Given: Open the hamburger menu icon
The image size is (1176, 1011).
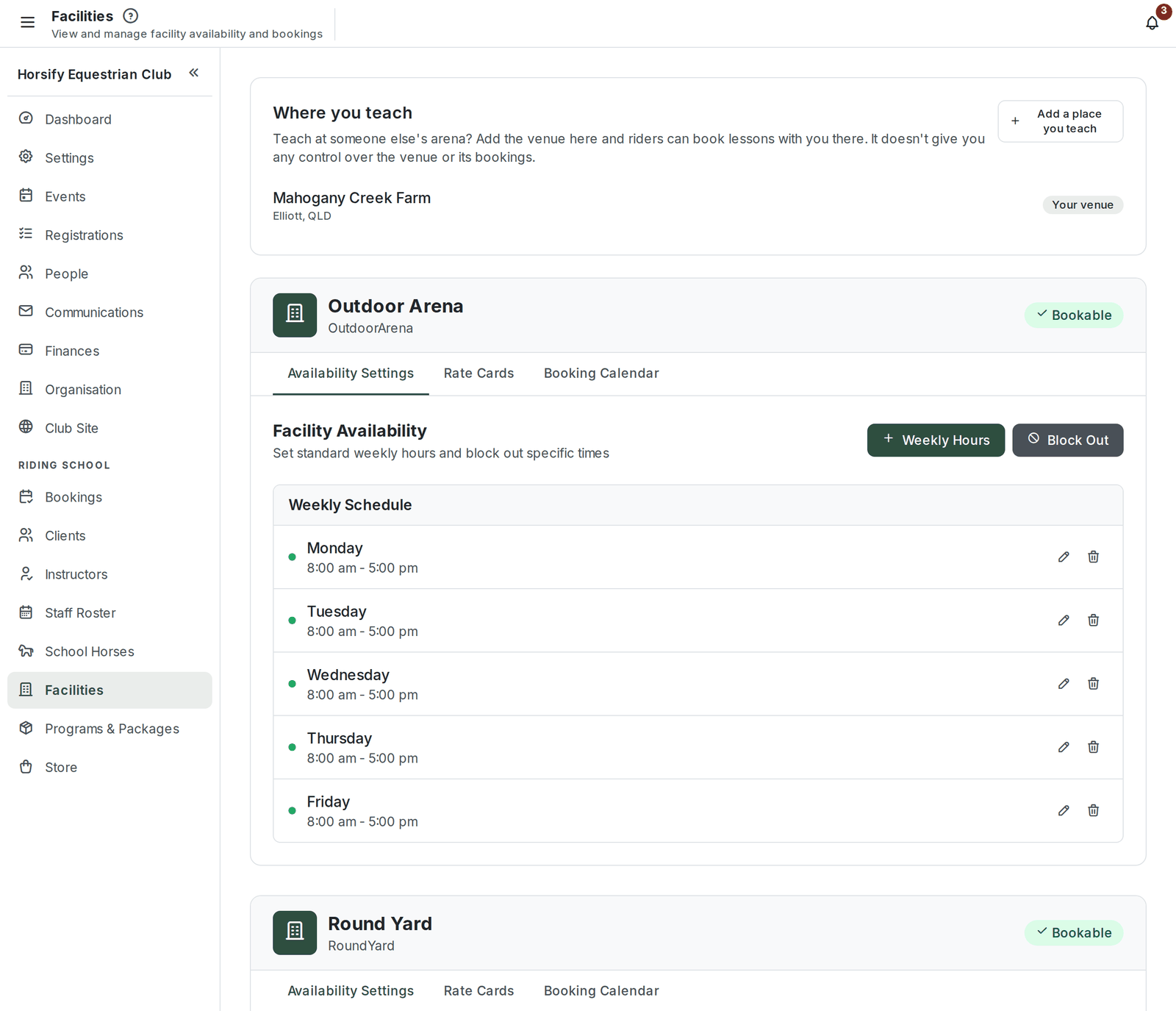Looking at the screenshot, I should pos(27,22).
